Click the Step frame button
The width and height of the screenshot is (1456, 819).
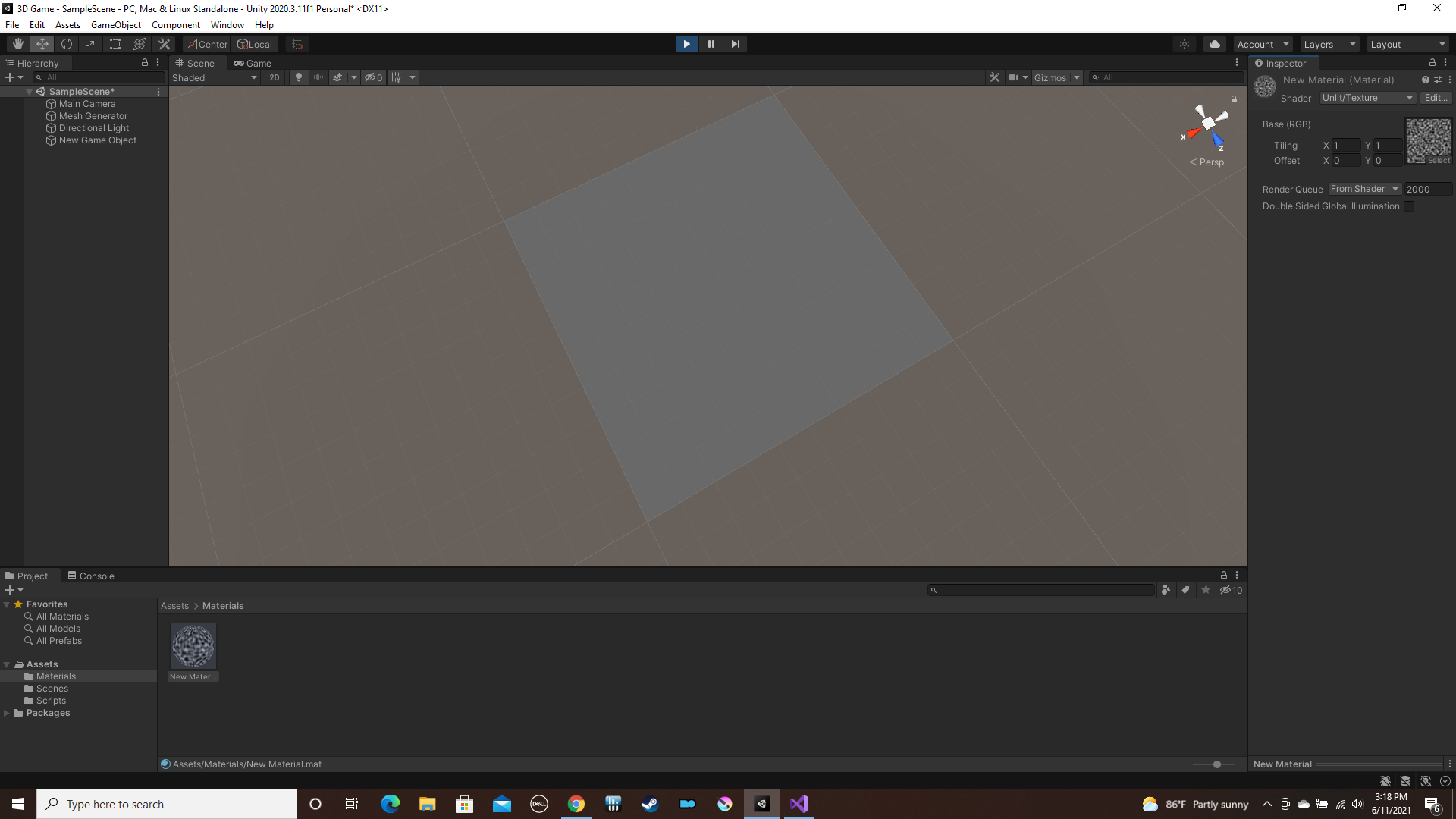(735, 44)
